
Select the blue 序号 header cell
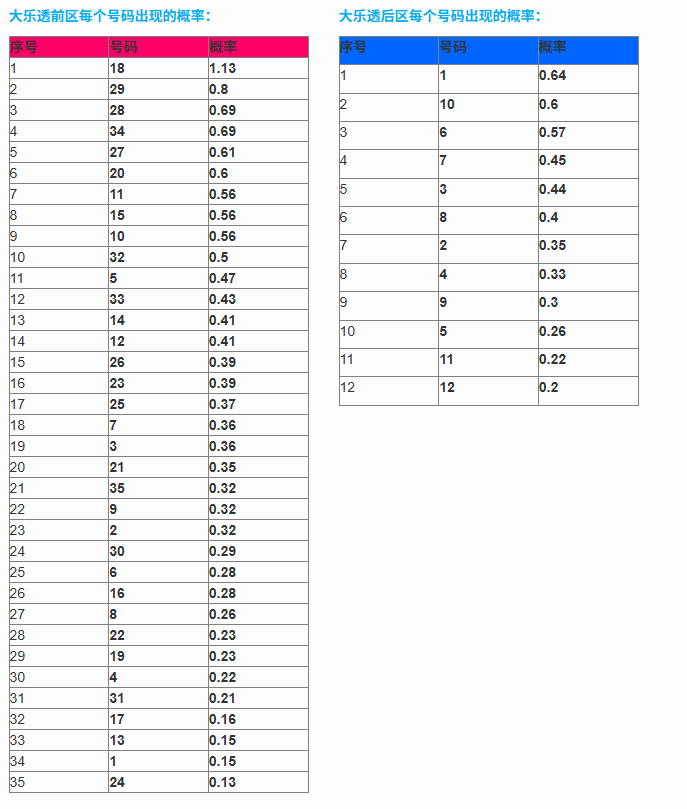click(x=389, y=51)
